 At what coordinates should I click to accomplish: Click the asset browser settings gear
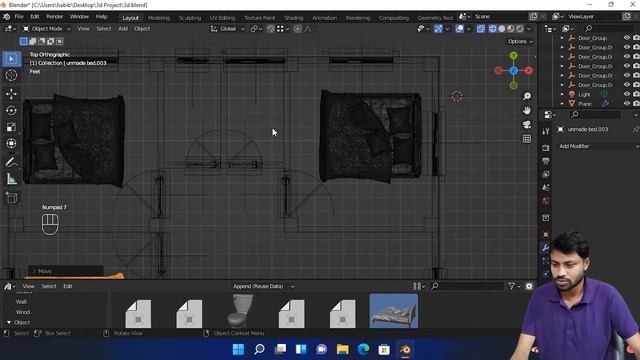pyautogui.click(x=529, y=287)
